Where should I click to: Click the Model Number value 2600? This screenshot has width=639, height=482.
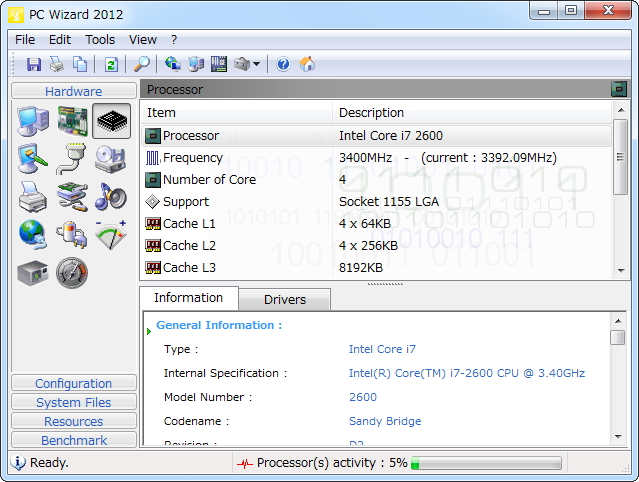(x=363, y=397)
